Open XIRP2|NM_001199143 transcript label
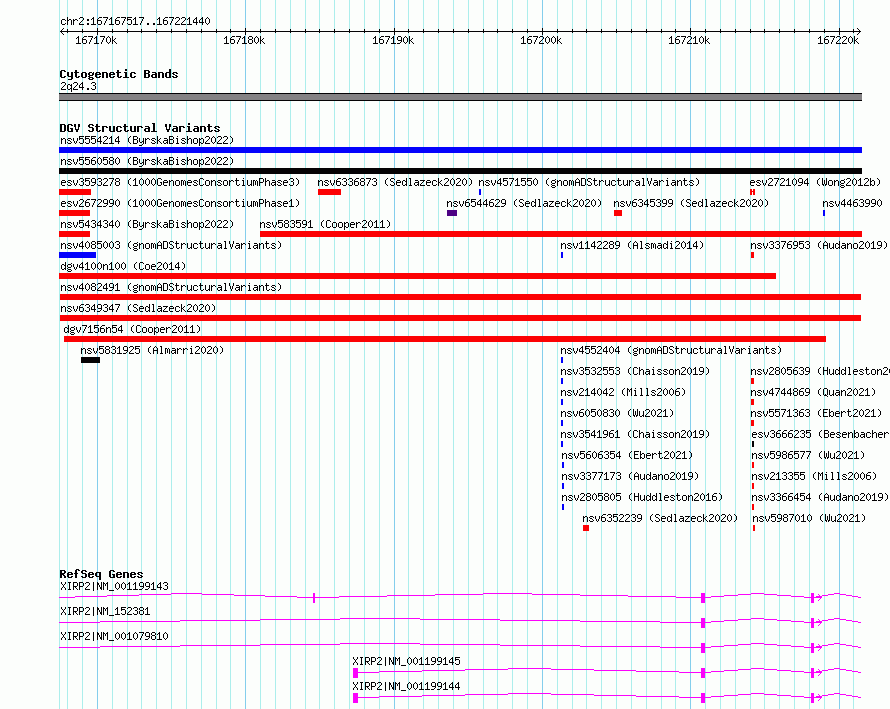Image resolution: width=890 pixels, height=709 pixels. [x=114, y=586]
